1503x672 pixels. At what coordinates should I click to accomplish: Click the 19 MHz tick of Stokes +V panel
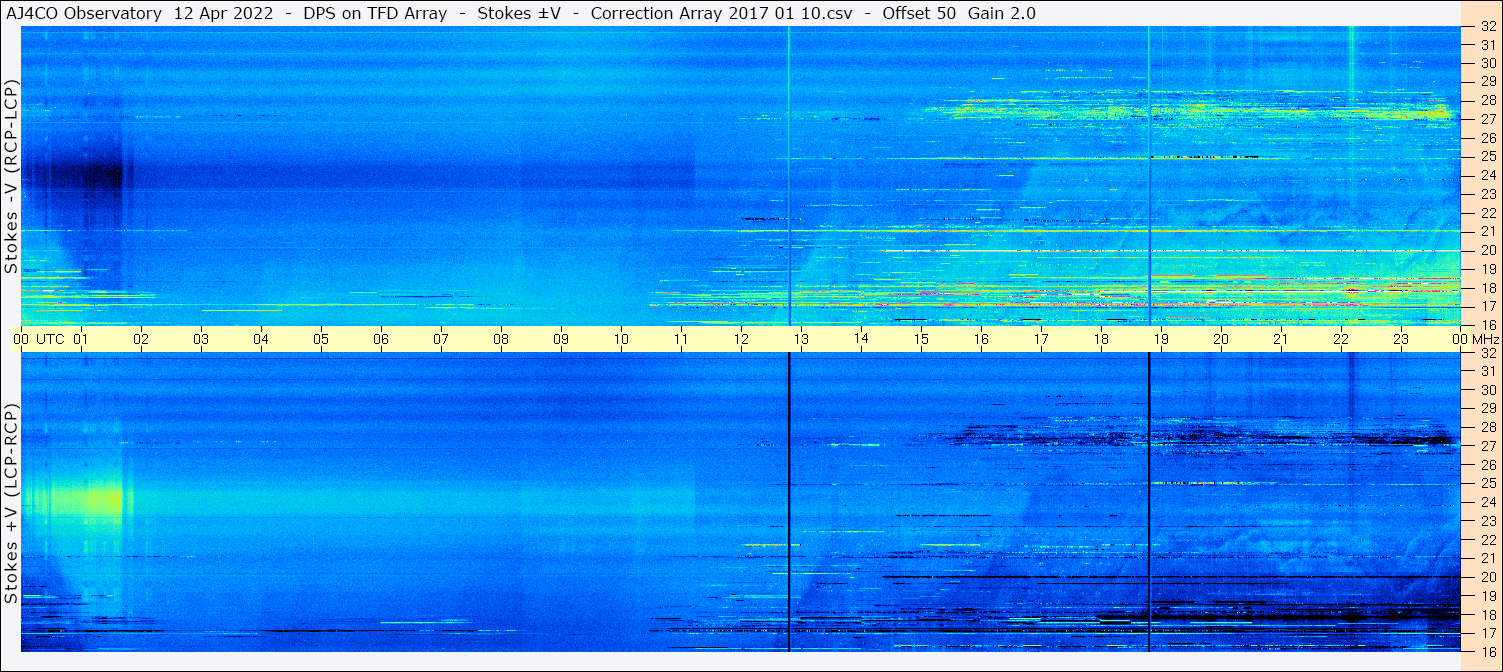(1487, 595)
